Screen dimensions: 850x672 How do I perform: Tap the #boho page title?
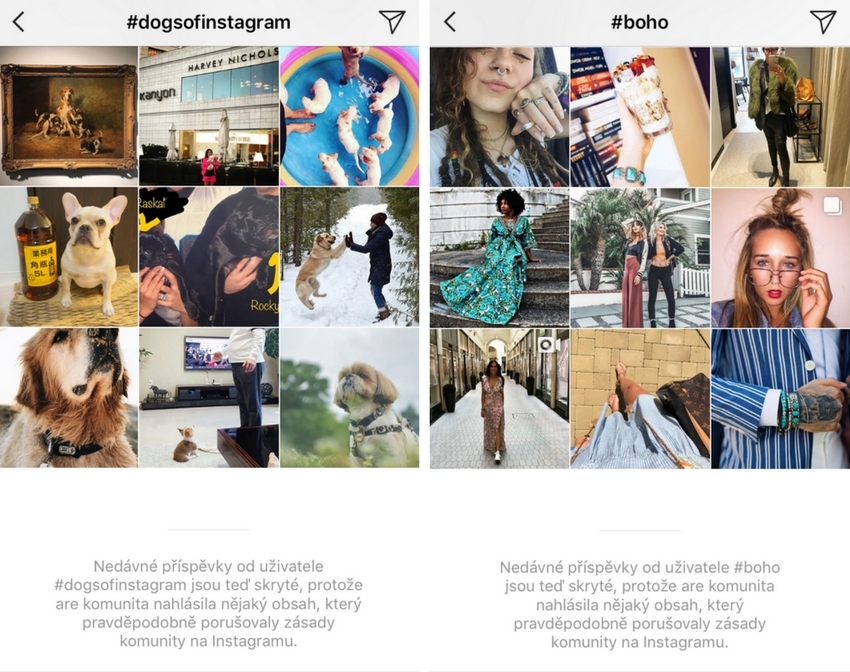point(640,22)
